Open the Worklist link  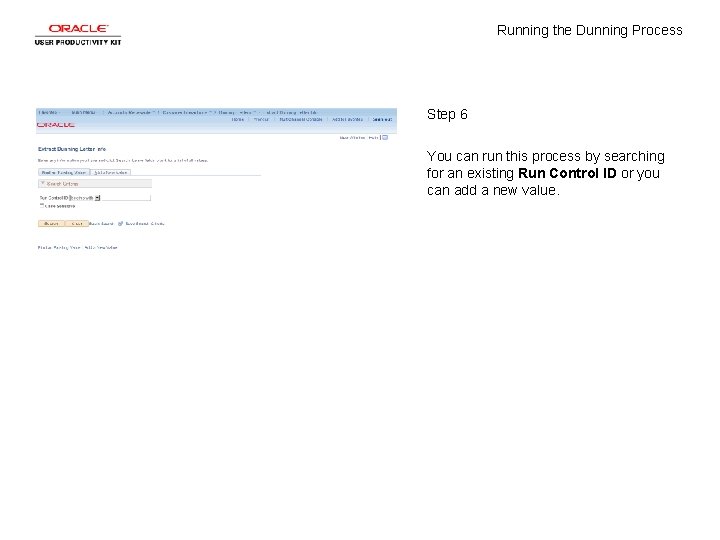261,119
